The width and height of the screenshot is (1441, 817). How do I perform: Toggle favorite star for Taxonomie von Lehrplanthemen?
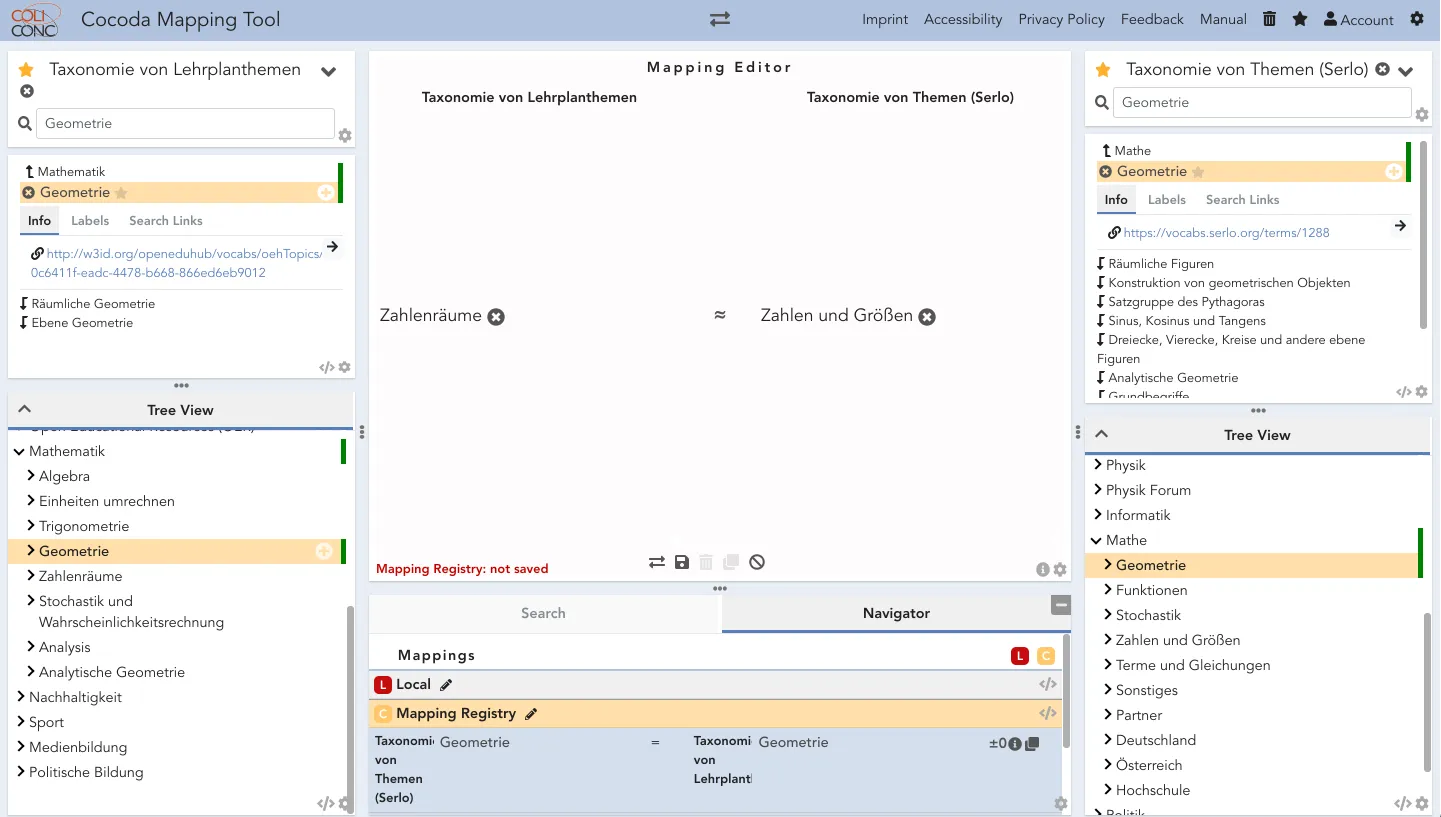[27, 70]
